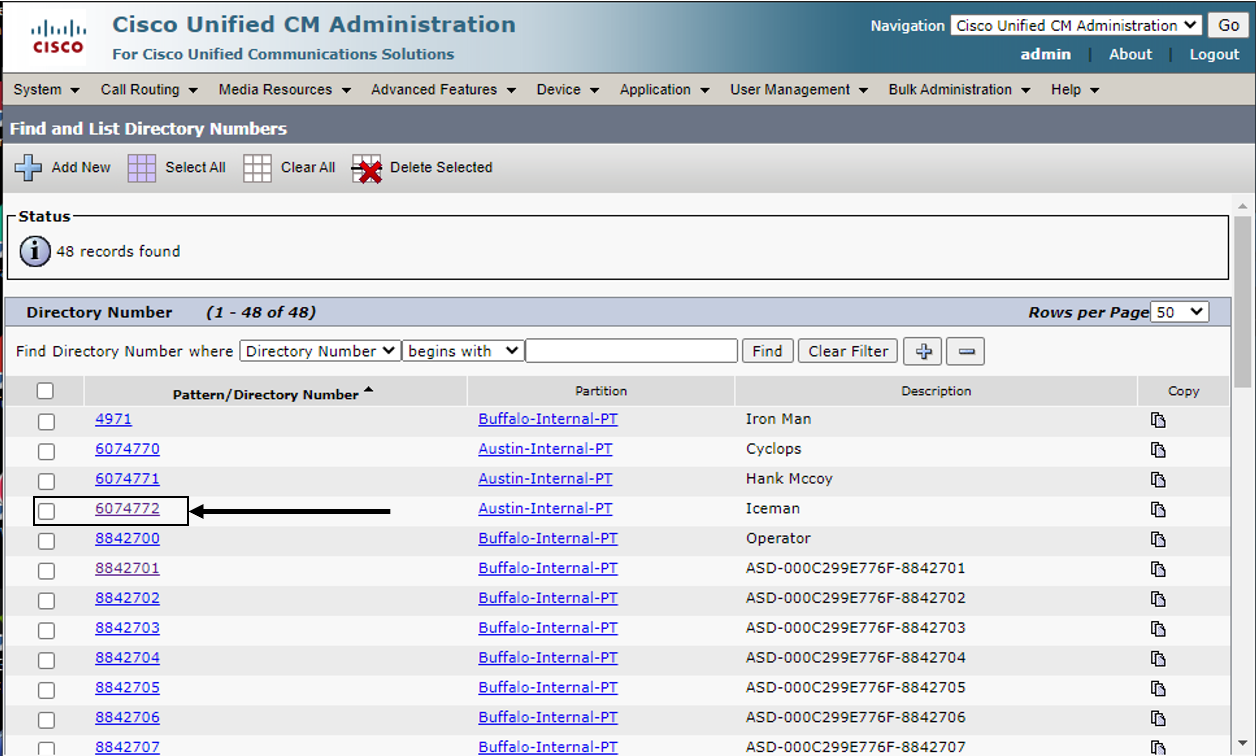Copy directory number 6074772 Iceman
Screen dimensions: 1256x756
1158,510
